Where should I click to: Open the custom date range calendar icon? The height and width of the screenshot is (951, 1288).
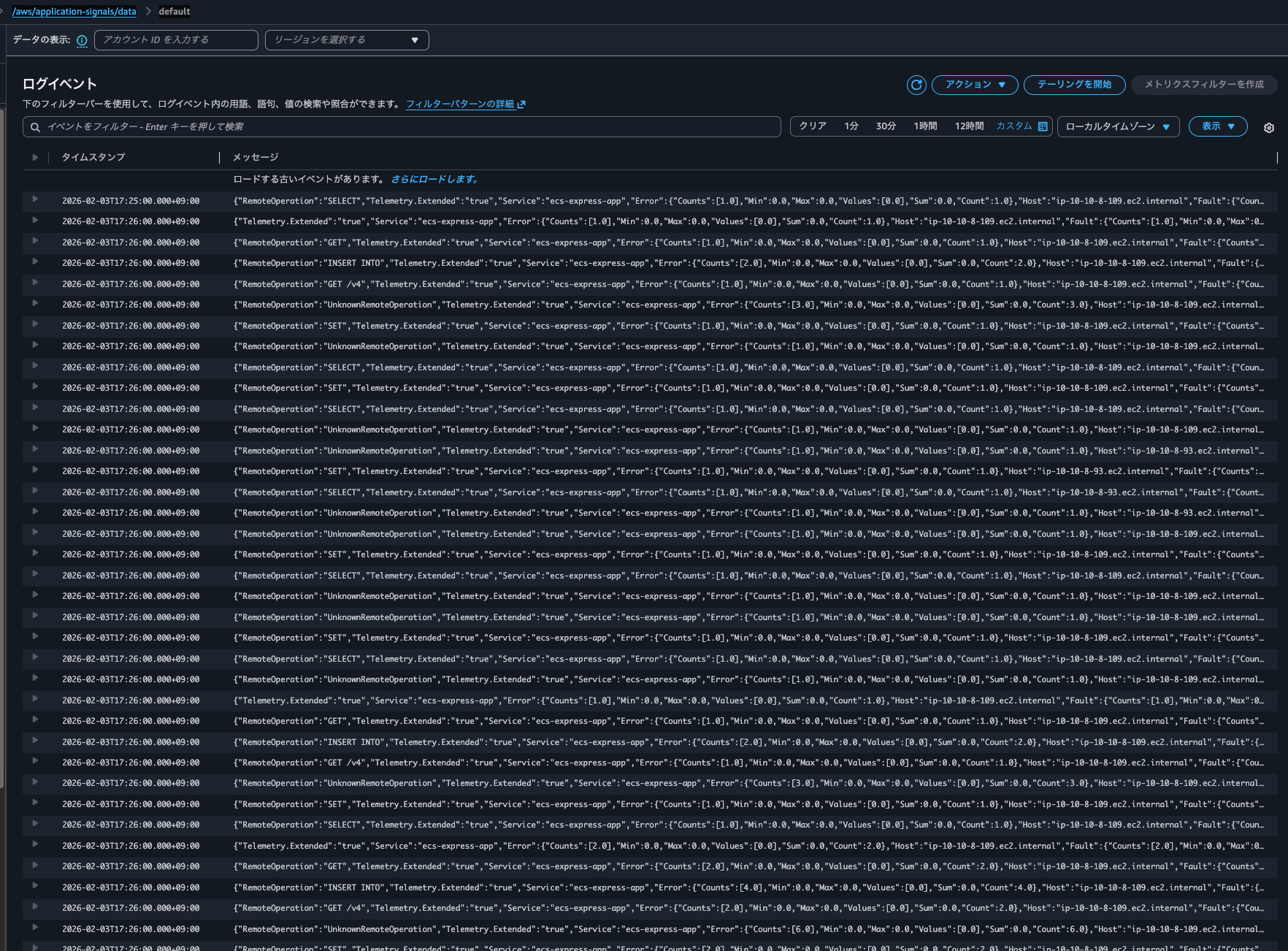click(x=1043, y=126)
